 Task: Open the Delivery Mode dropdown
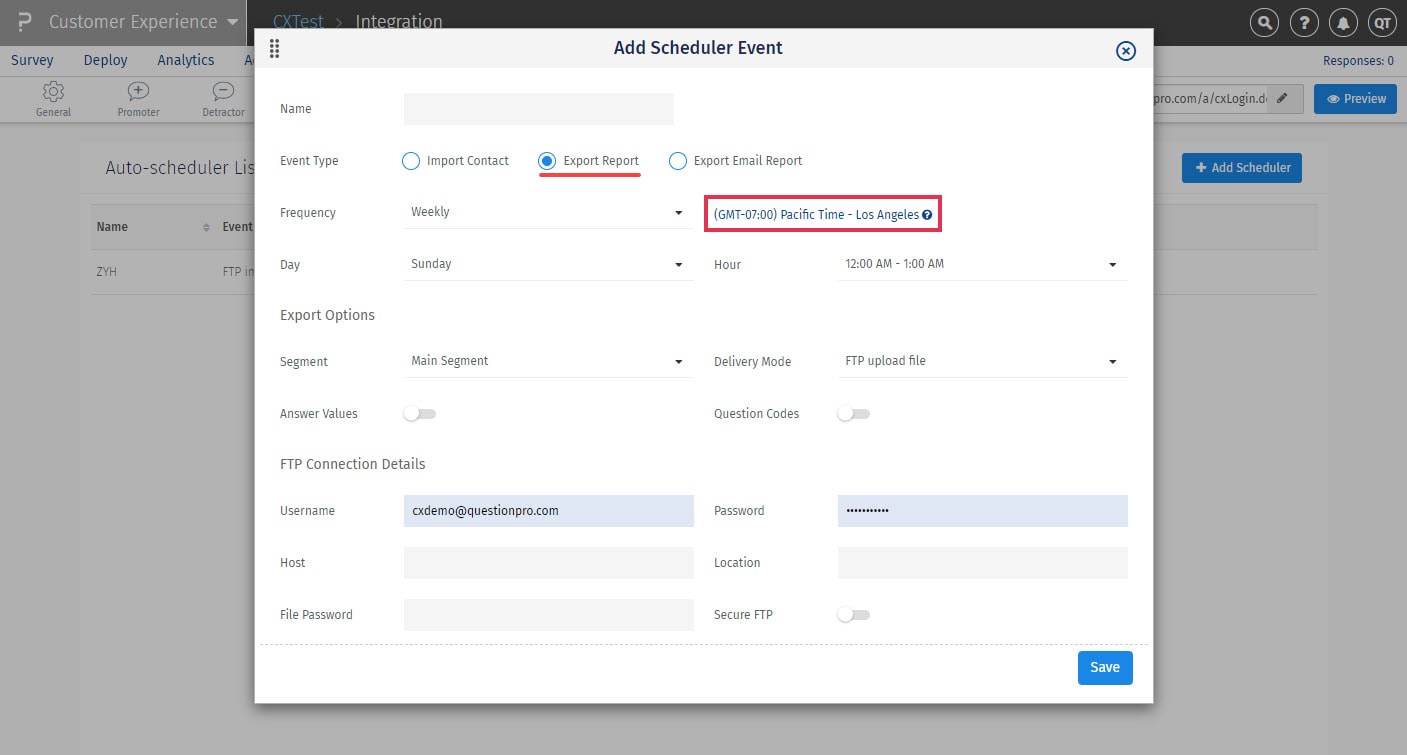(981, 361)
